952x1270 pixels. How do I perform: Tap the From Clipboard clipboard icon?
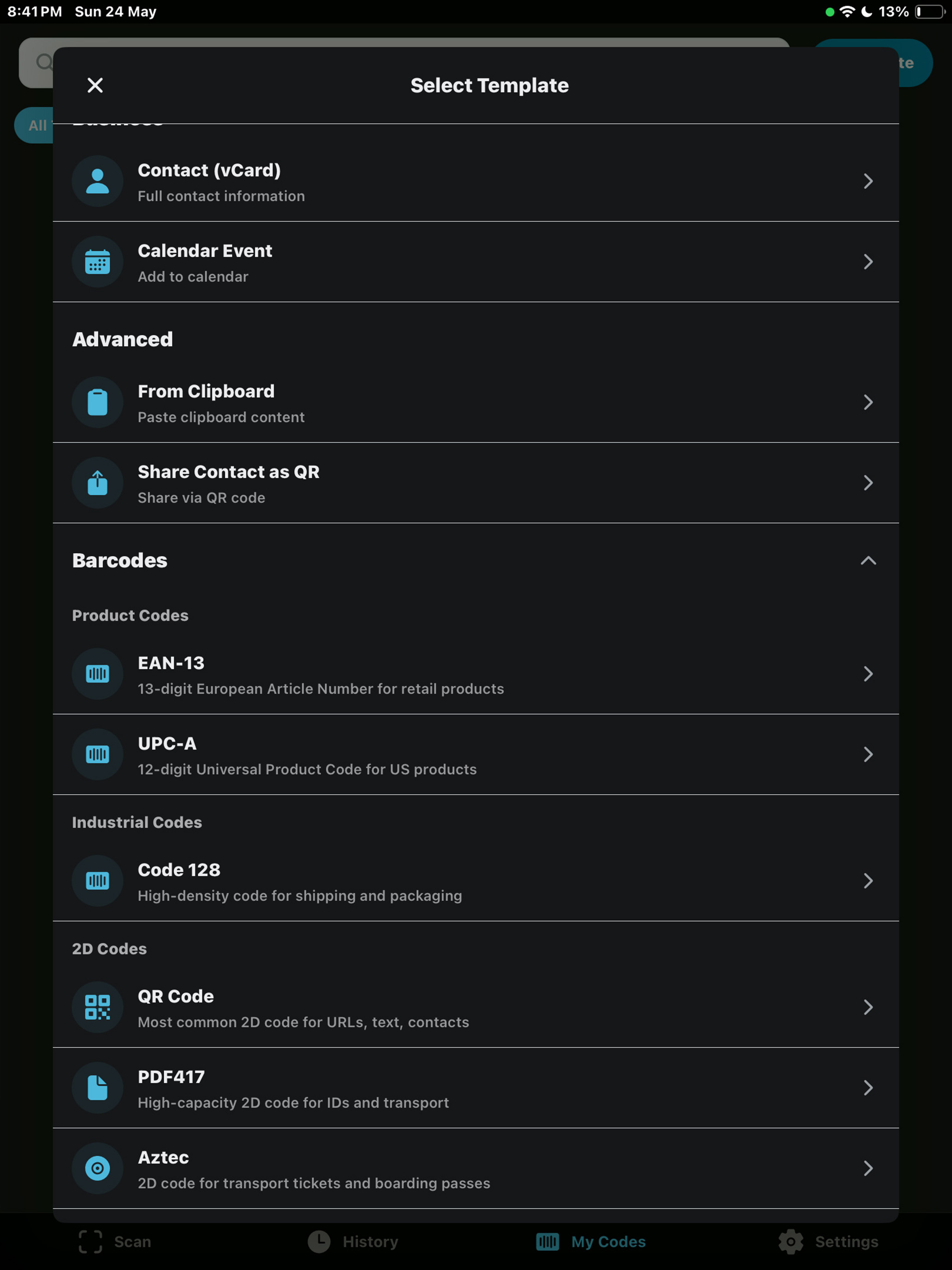[98, 402]
